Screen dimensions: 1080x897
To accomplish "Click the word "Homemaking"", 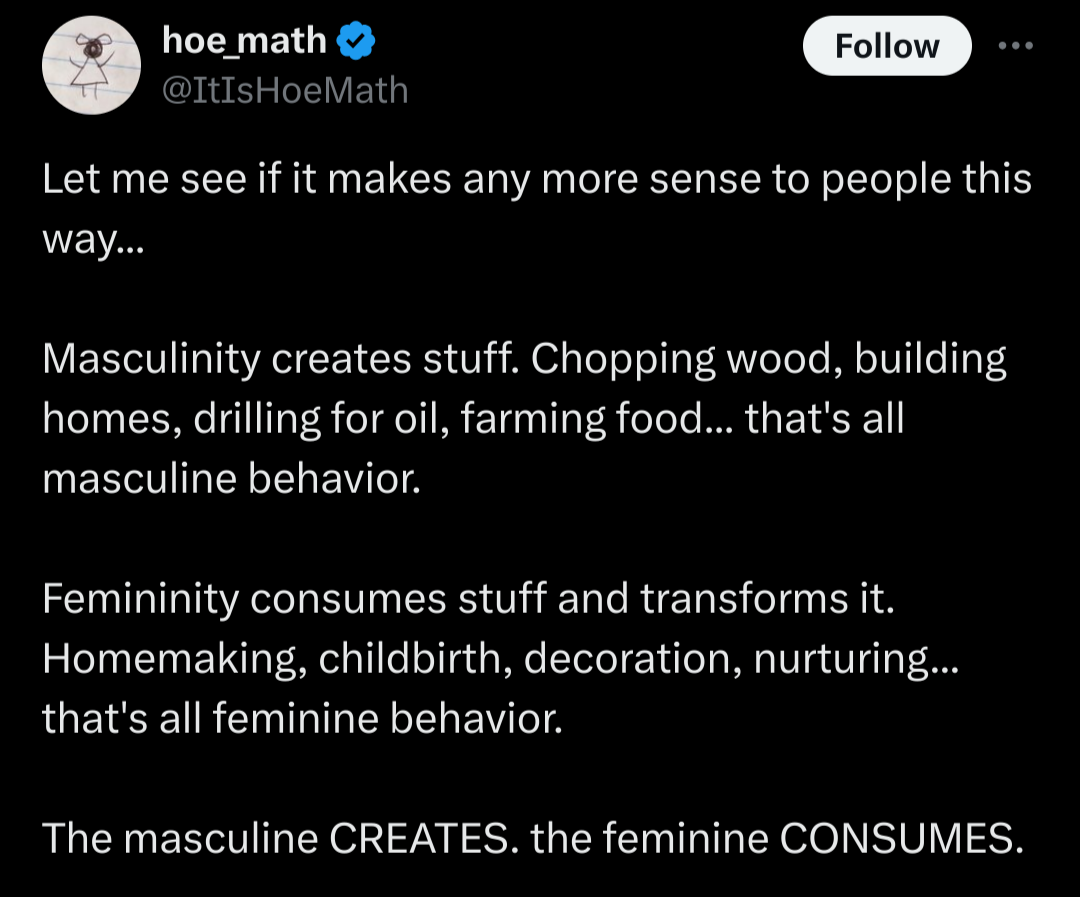I will (x=174, y=659).
